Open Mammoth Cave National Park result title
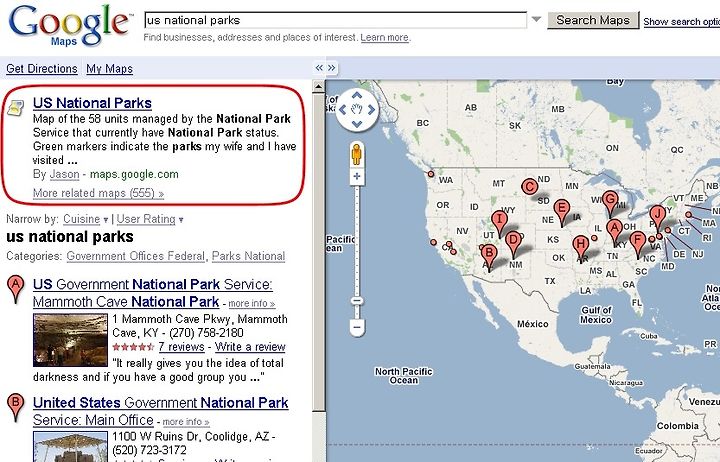 [152, 293]
